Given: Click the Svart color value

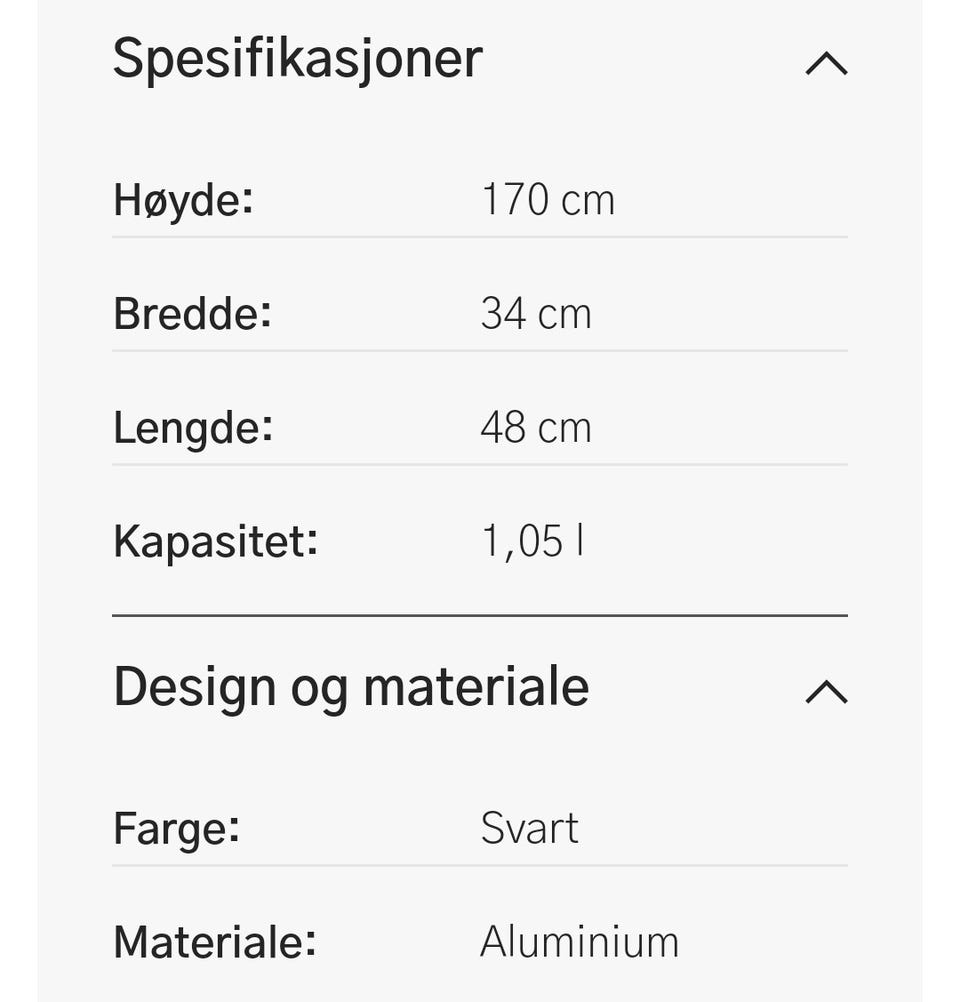Looking at the screenshot, I should click(529, 828).
